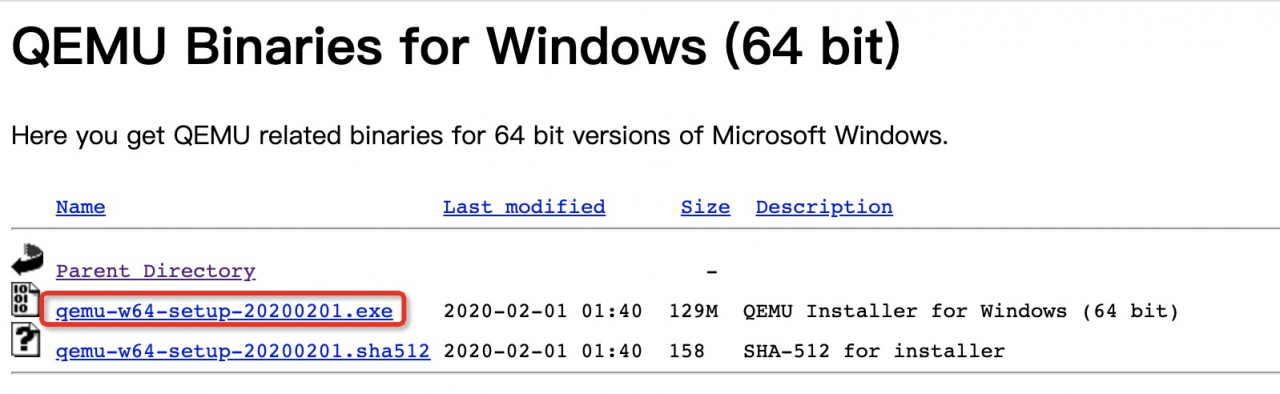The width and height of the screenshot is (1280, 394).
Task: Click the QEMU Installer for Windows description text
Action: pyautogui.click(x=961, y=311)
